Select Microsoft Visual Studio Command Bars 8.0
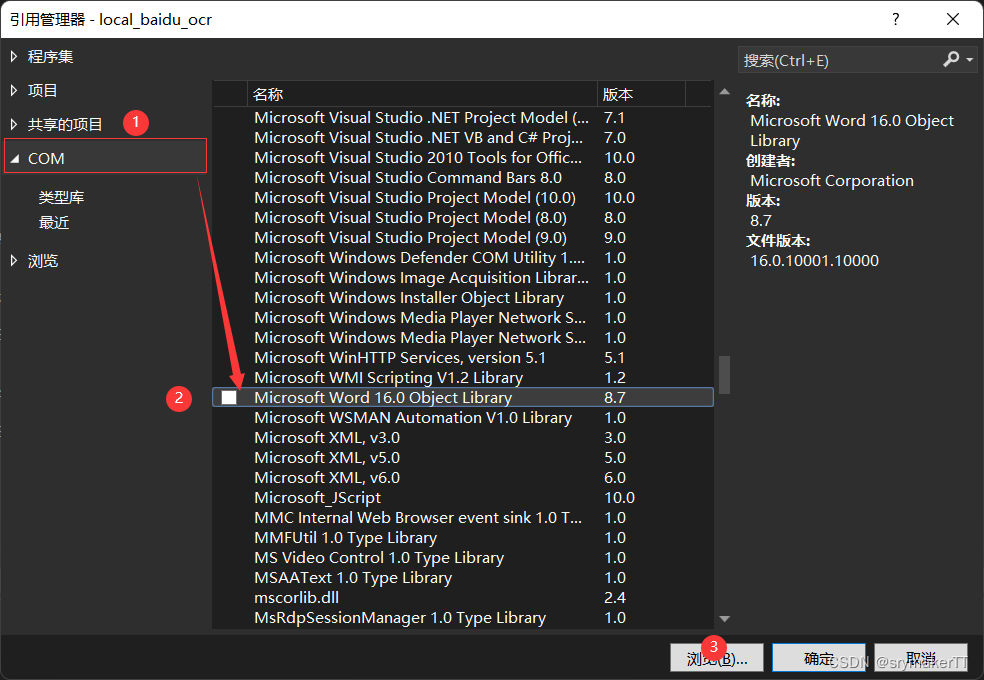Viewport: 984px width, 680px height. pyautogui.click(x=463, y=178)
